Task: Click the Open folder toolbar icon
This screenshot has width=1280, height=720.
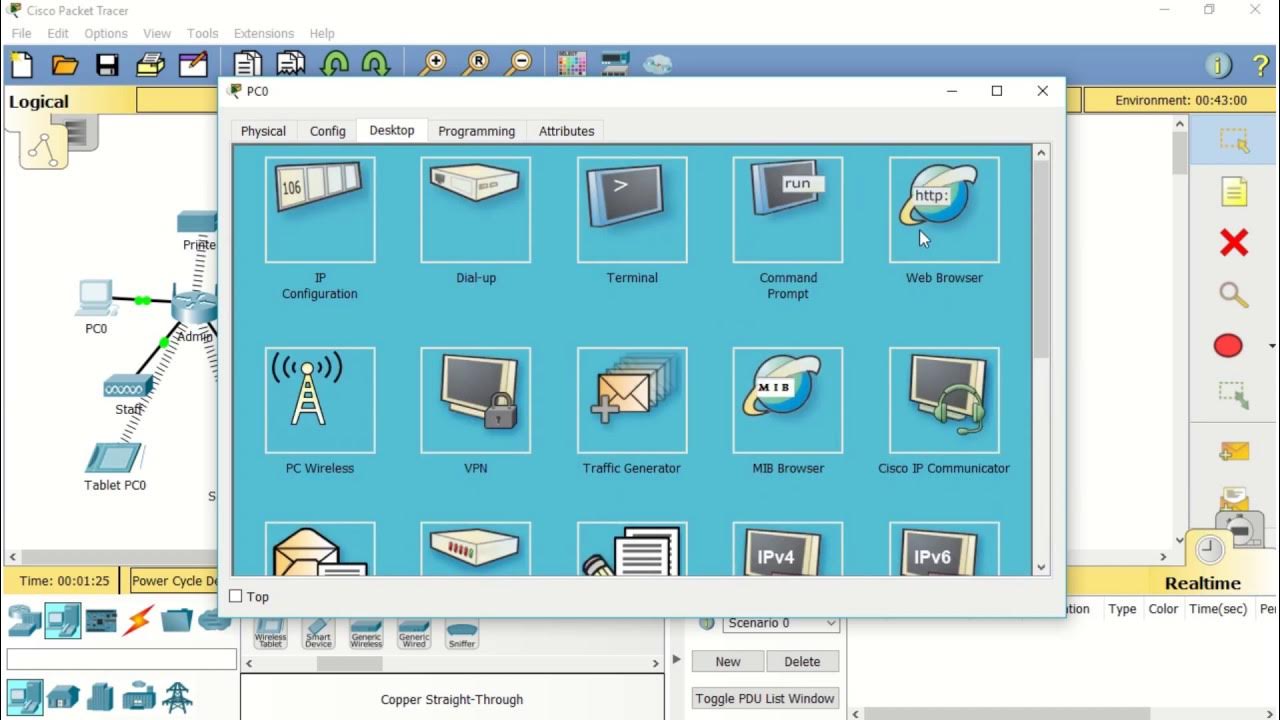Action: click(65, 65)
